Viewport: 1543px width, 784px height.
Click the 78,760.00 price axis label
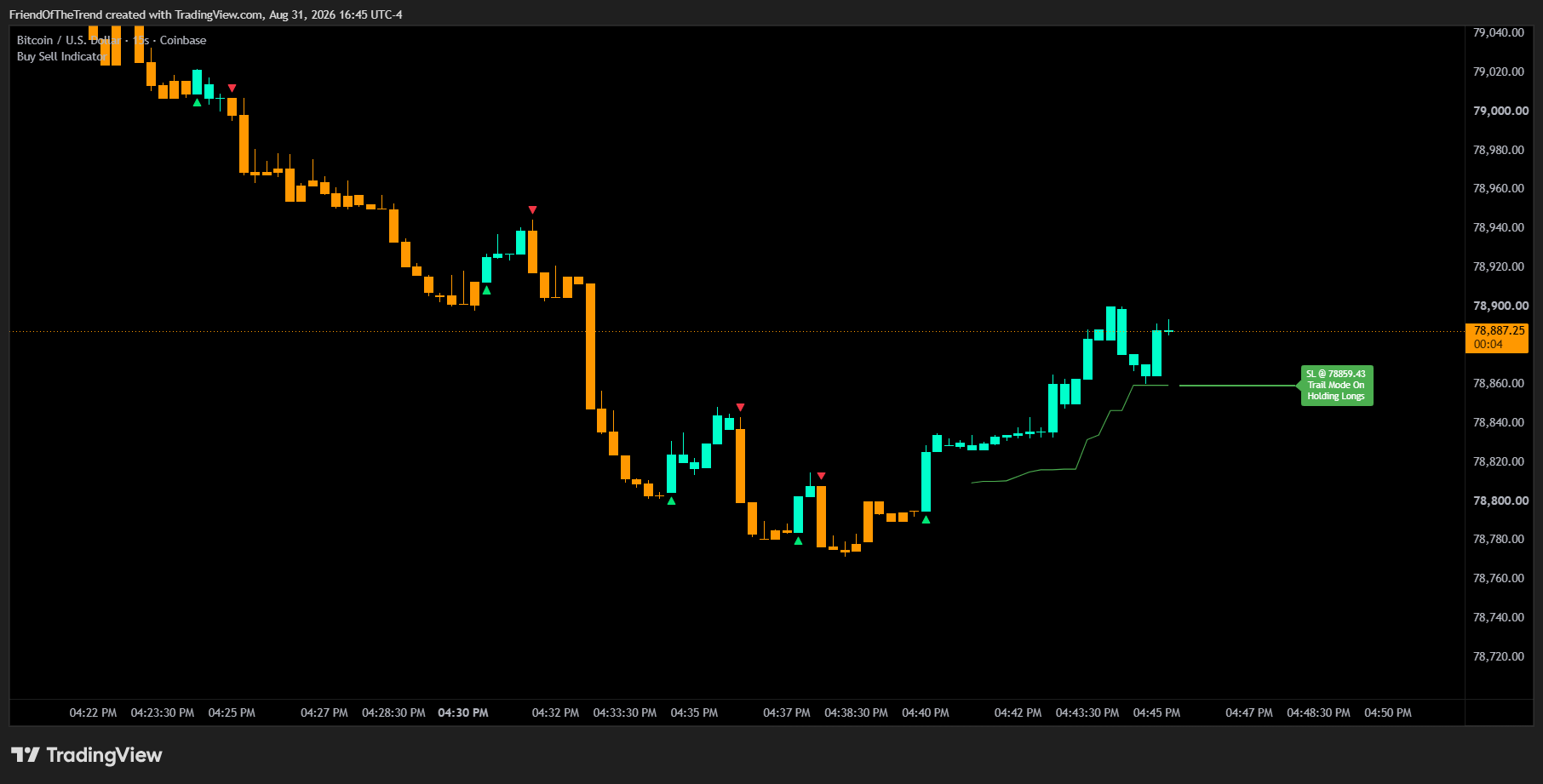1499,578
